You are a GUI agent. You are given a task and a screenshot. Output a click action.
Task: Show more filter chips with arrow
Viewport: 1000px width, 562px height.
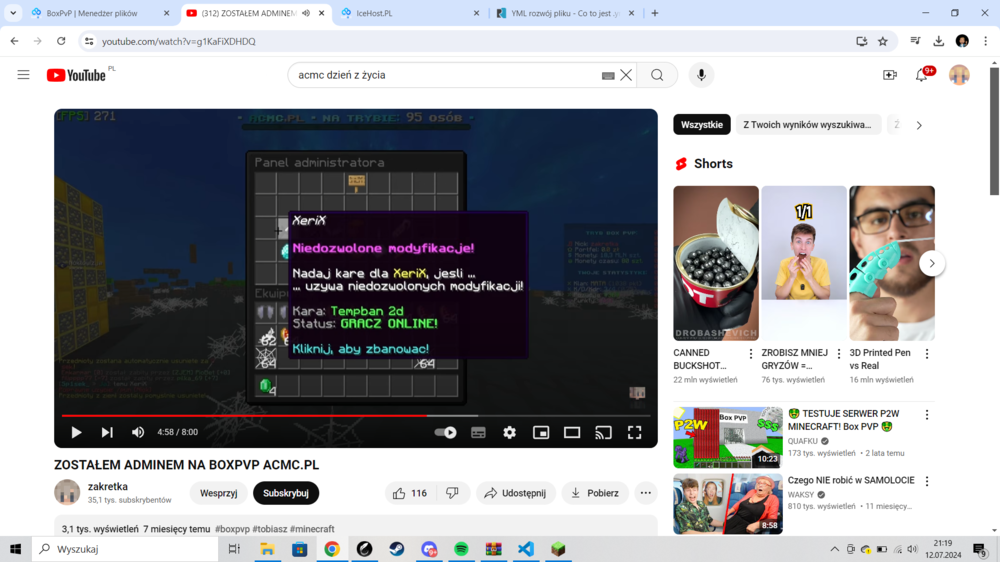pos(919,125)
